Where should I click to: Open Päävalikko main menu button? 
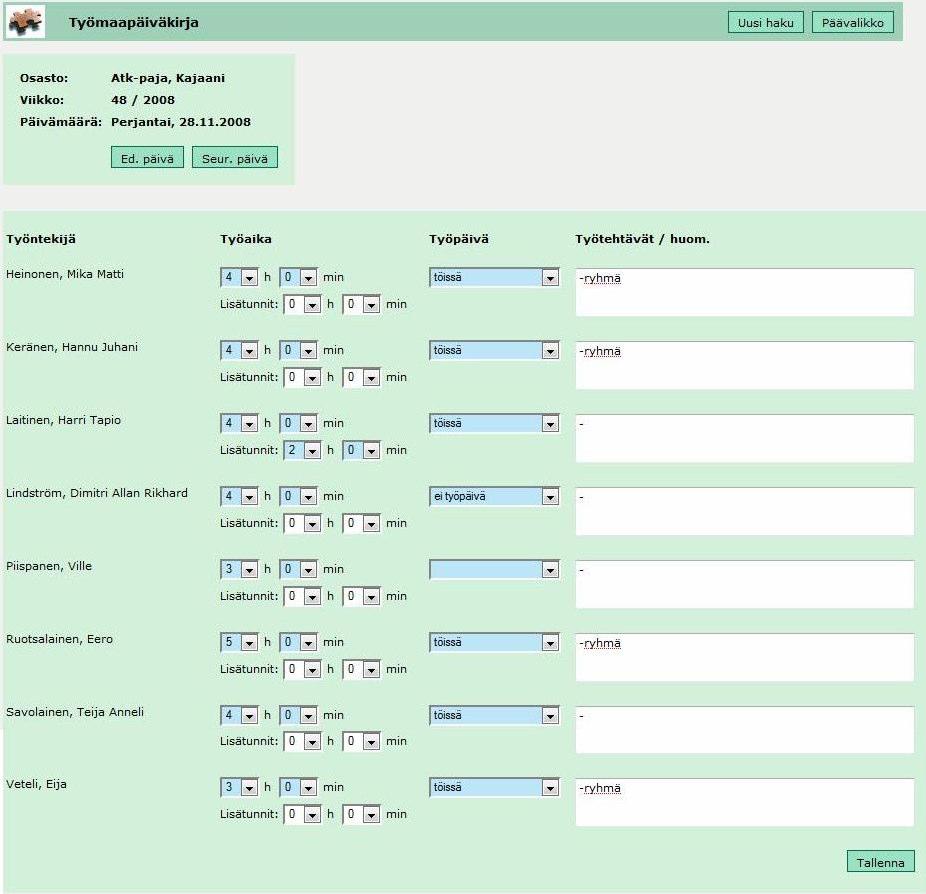(853, 22)
